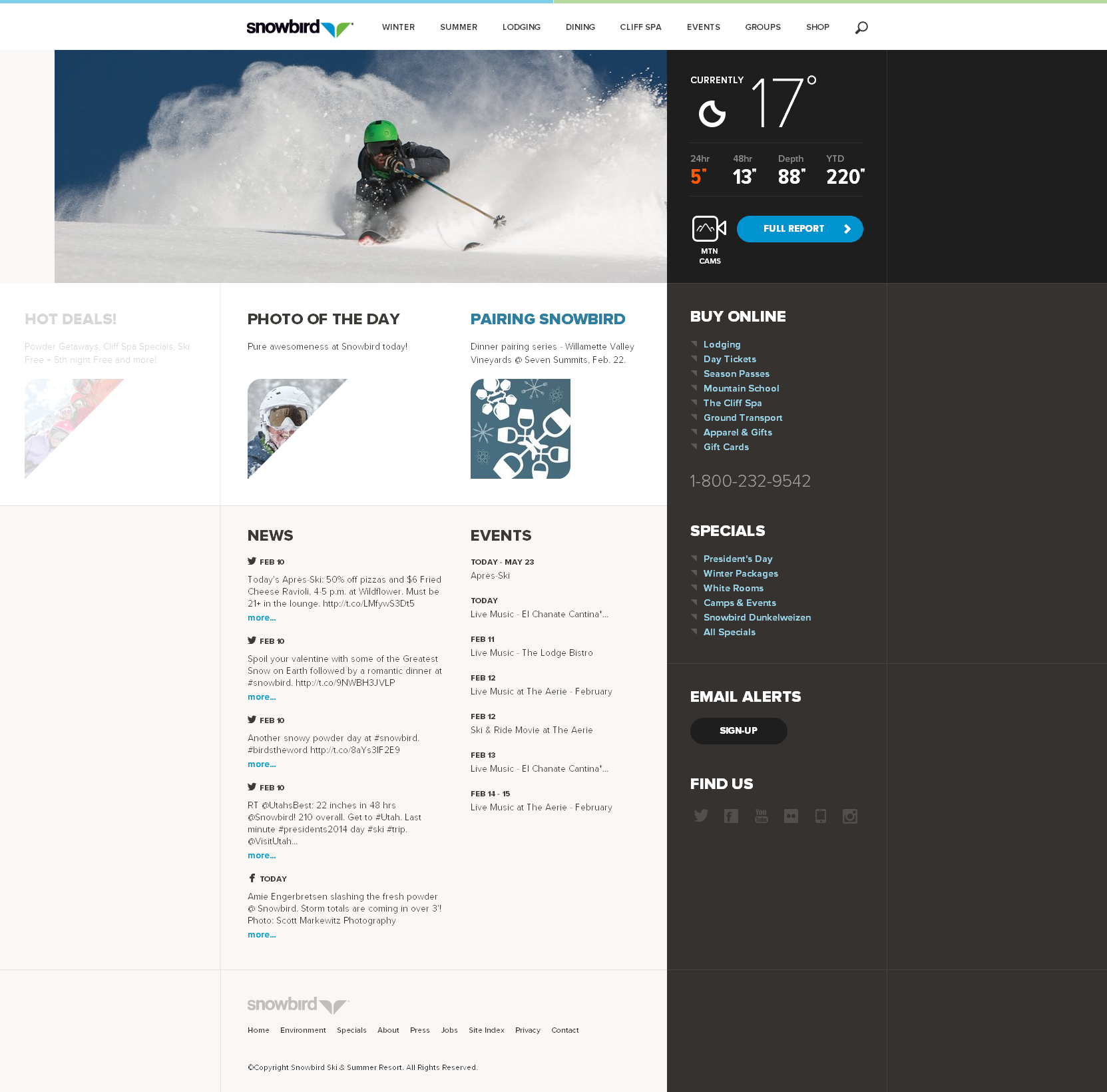Open the HOT DEALS! heading

[71, 320]
